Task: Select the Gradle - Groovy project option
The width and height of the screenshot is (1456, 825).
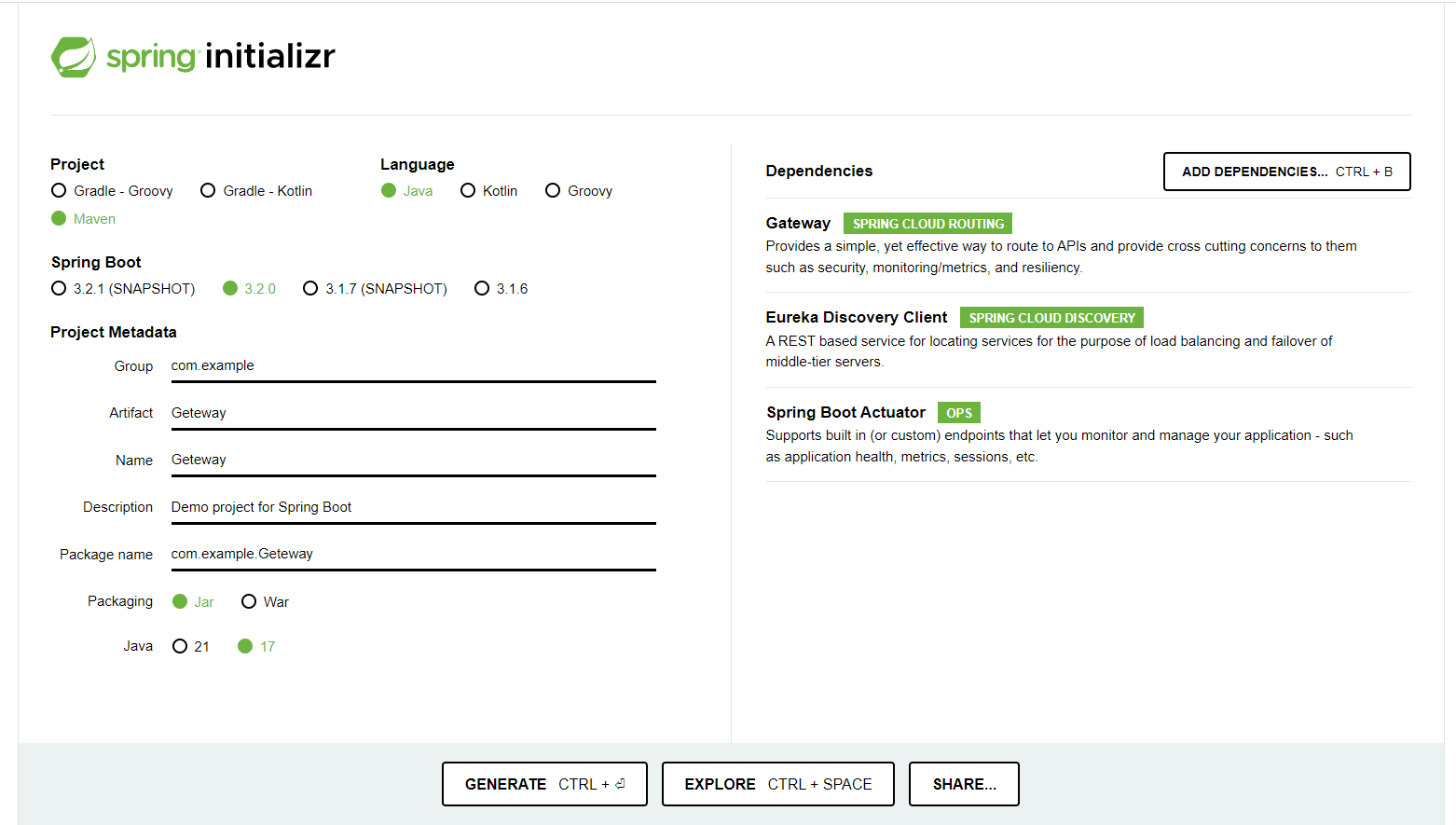Action: [x=59, y=191]
